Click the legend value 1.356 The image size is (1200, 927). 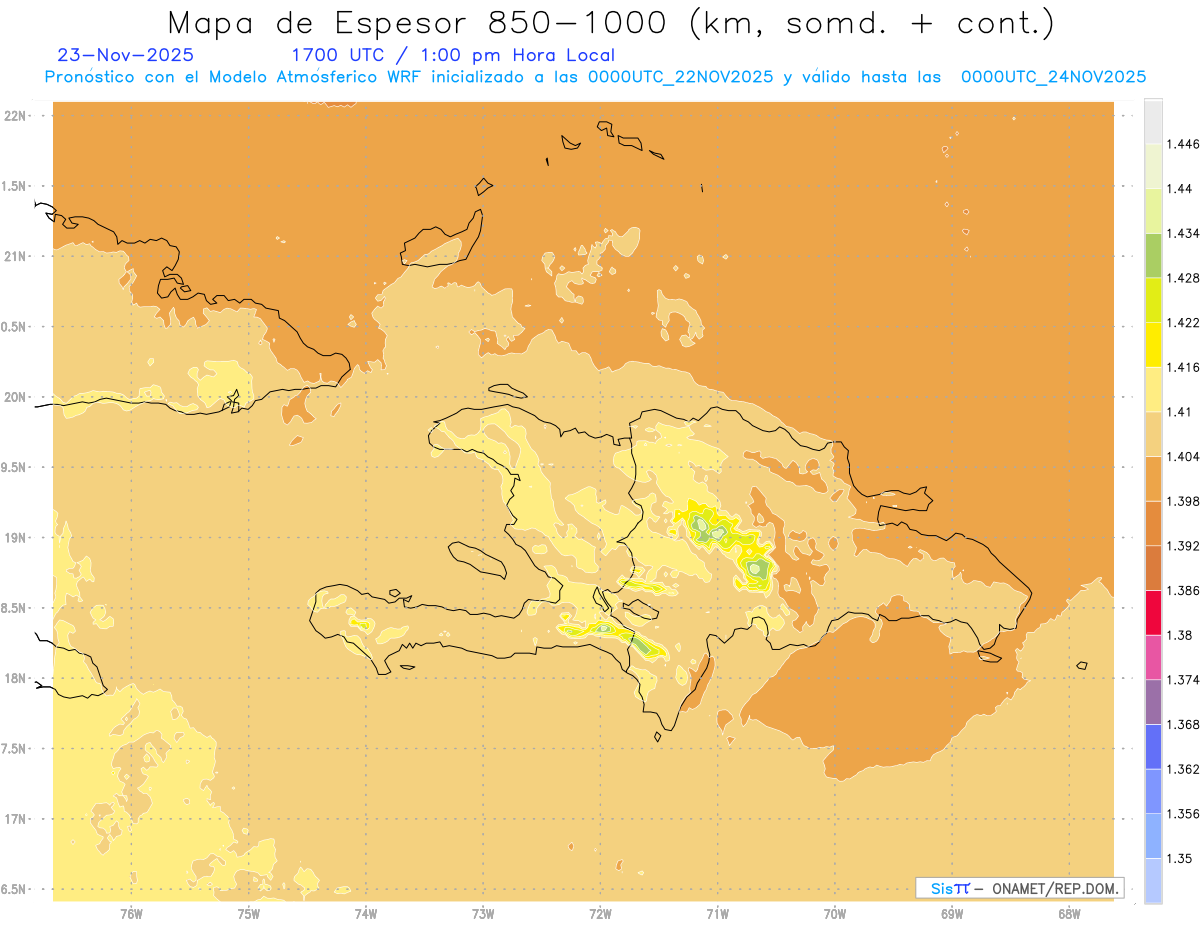[x=1183, y=814]
